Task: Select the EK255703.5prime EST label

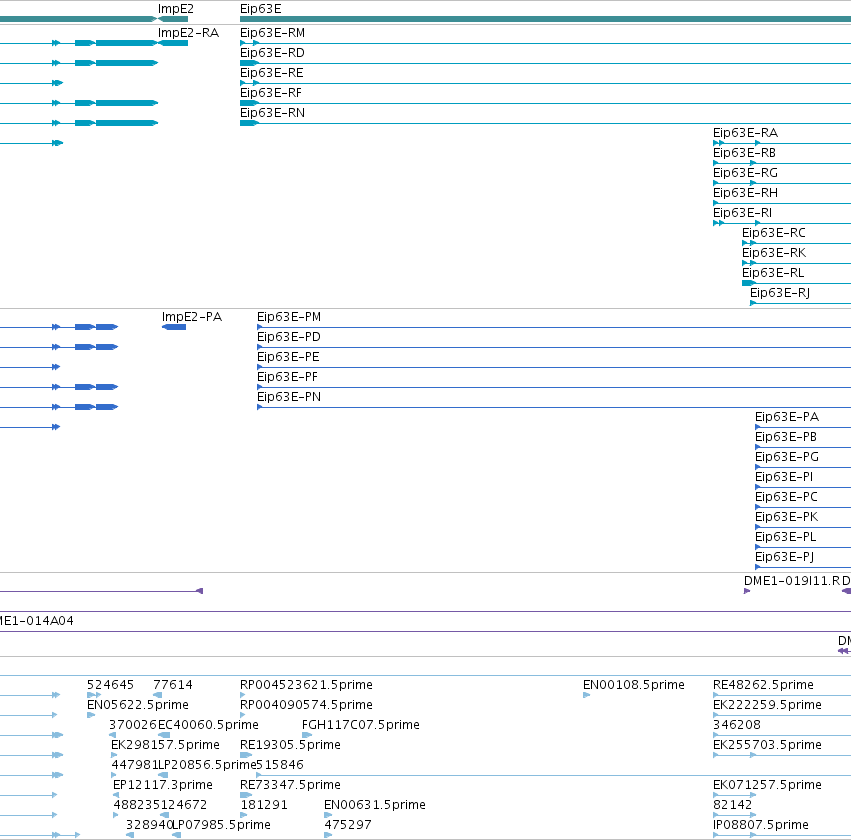Action: point(767,746)
